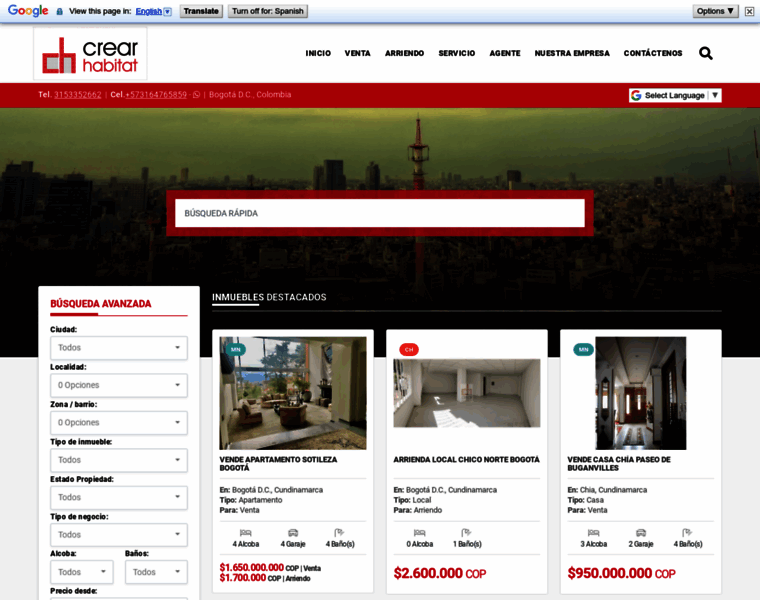Click bathroom icon on Chía house card
Screen dimensions: 760x600
(x=687, y=533)
